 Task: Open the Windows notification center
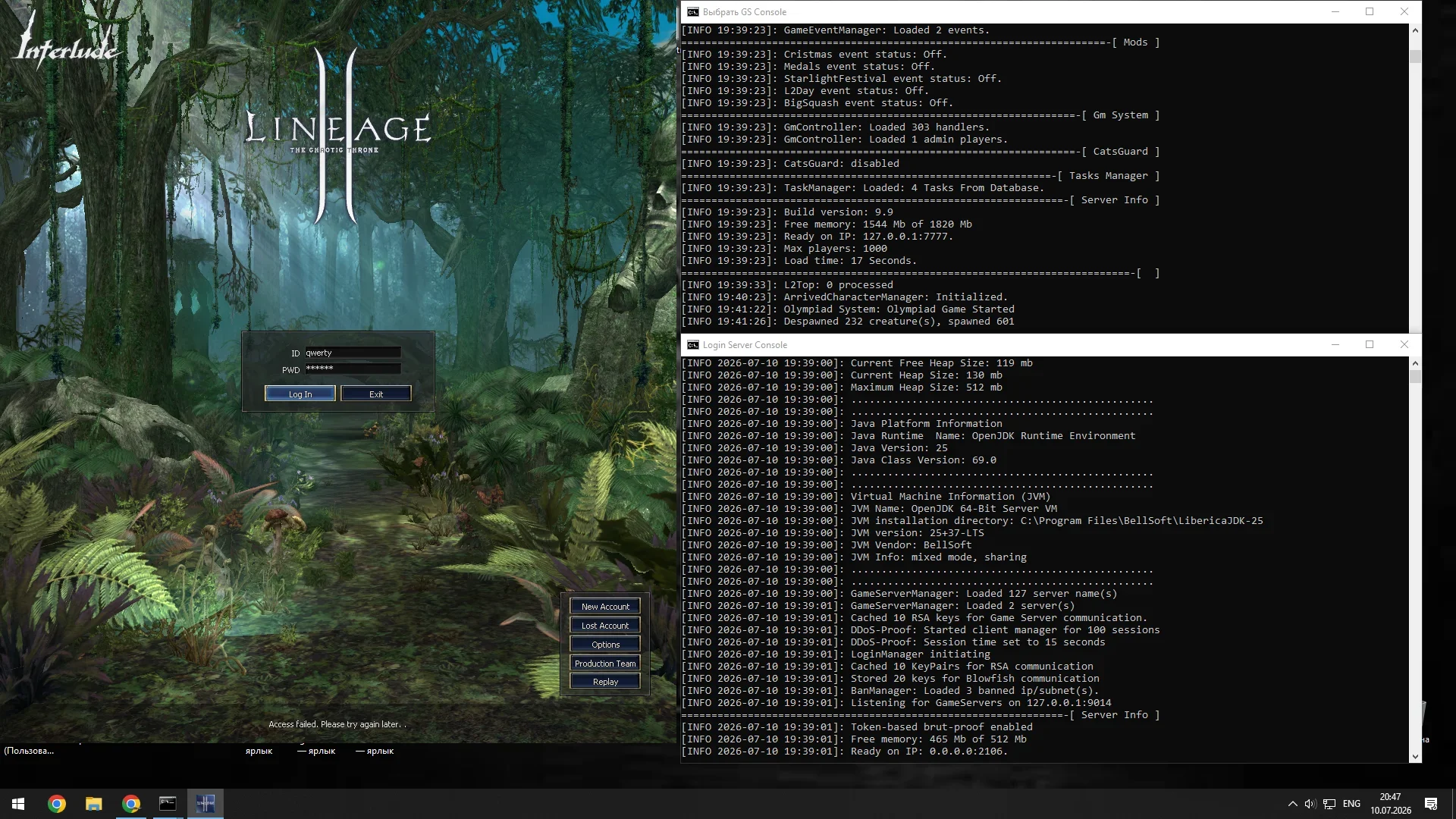pyautogui.click(x=1431, y=804)
